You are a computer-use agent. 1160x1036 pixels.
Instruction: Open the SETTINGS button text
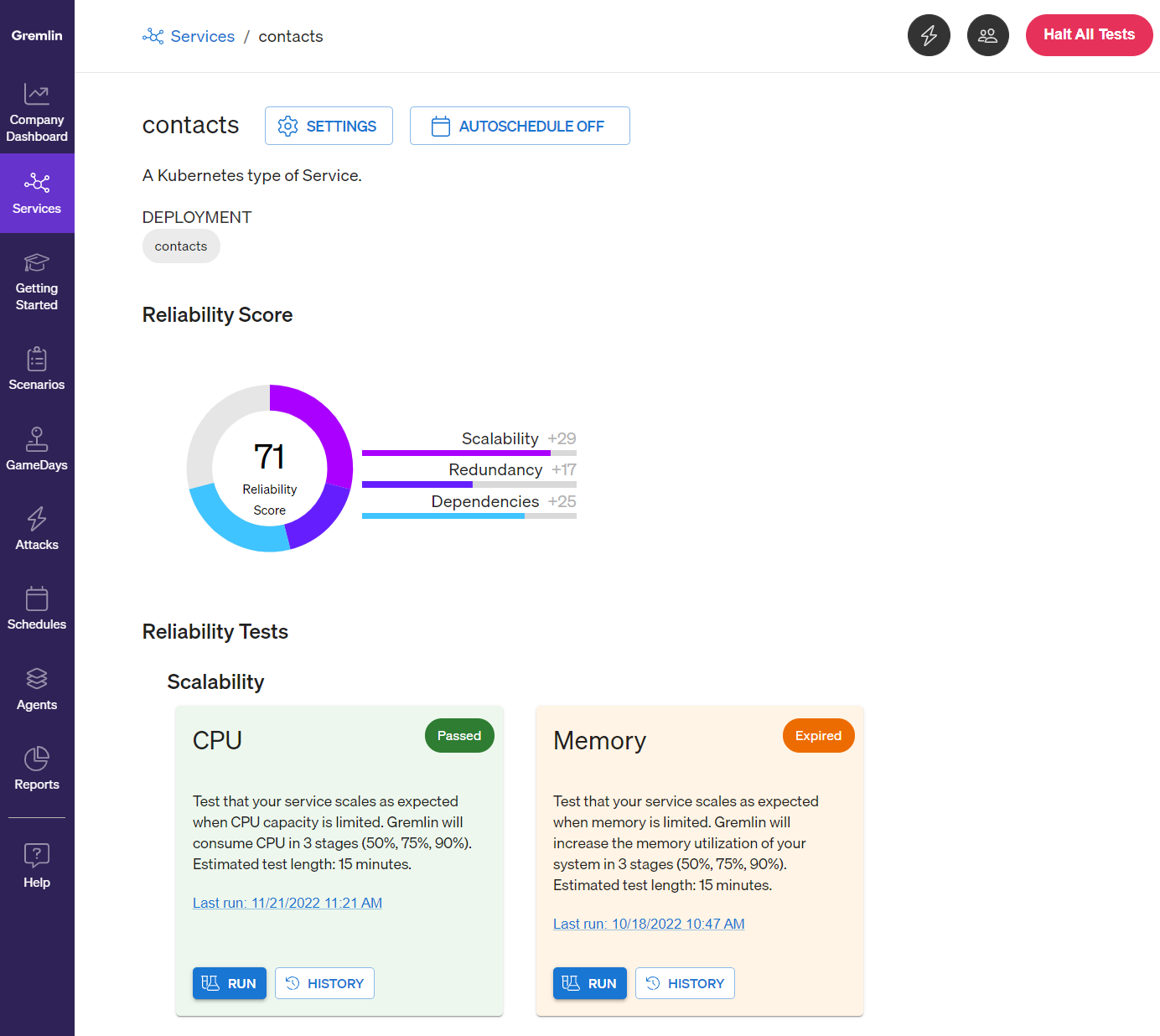341,126
